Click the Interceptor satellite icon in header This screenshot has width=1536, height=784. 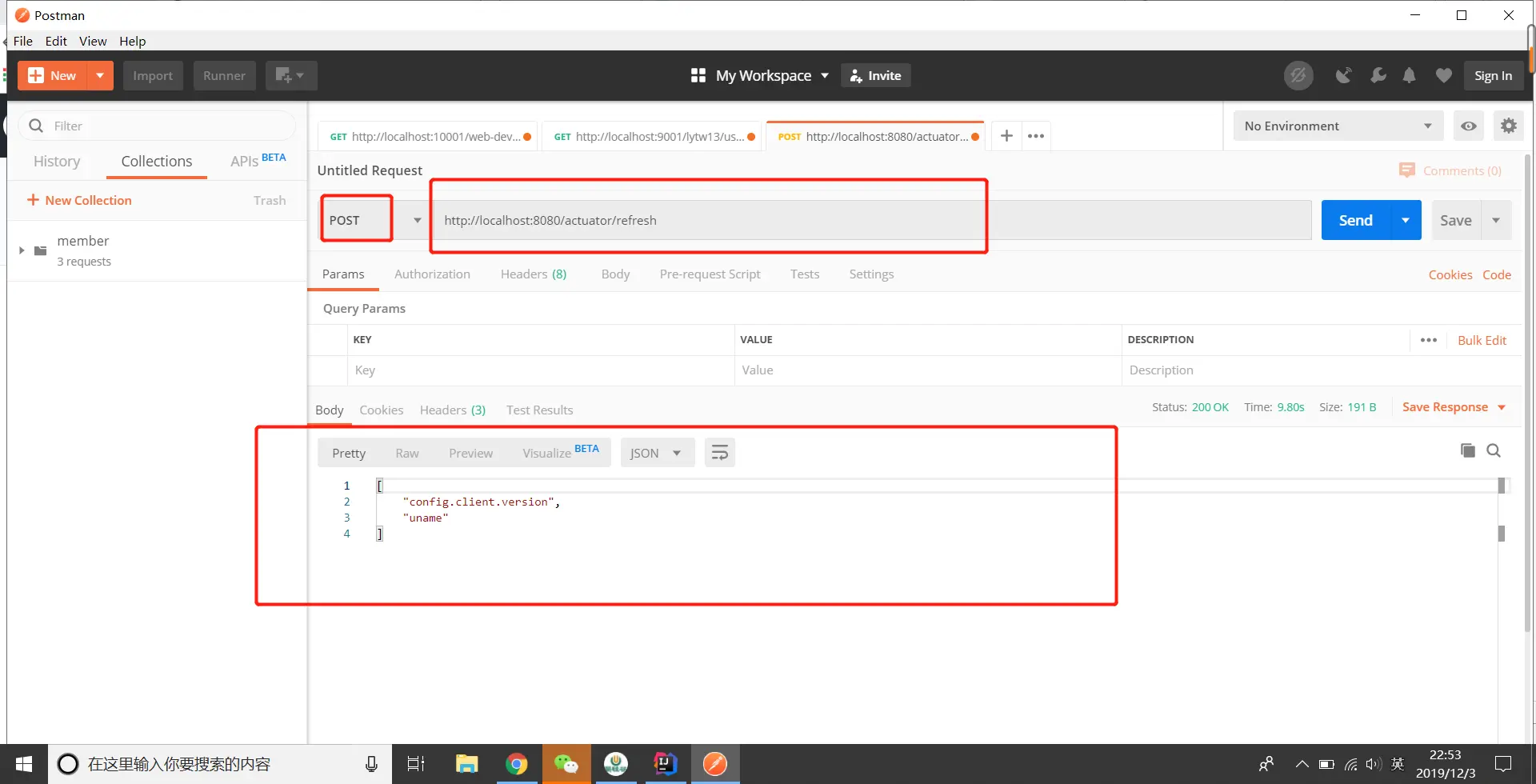[1344, 75]
